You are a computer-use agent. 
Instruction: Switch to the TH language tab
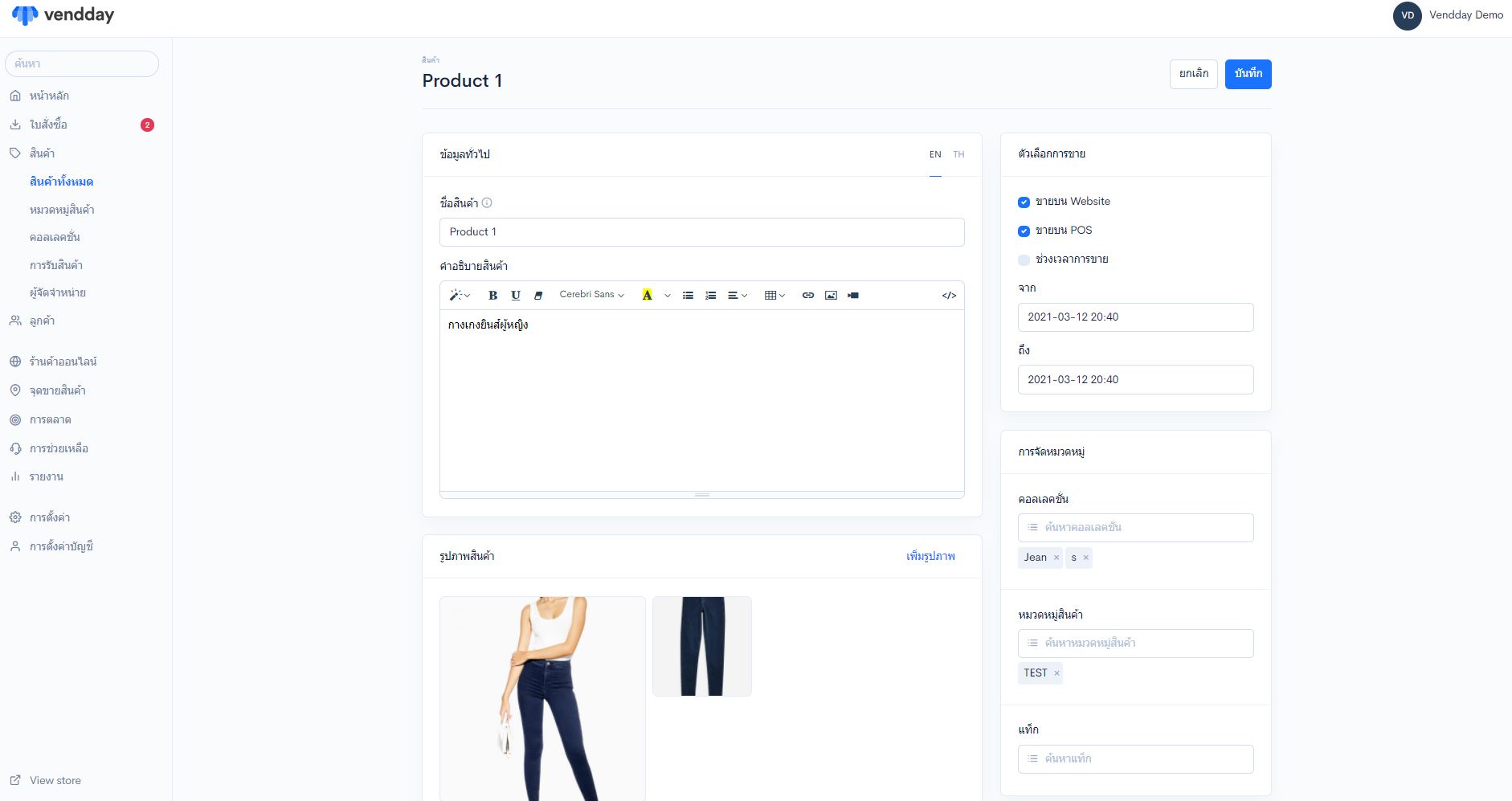(x=958, y=154)
